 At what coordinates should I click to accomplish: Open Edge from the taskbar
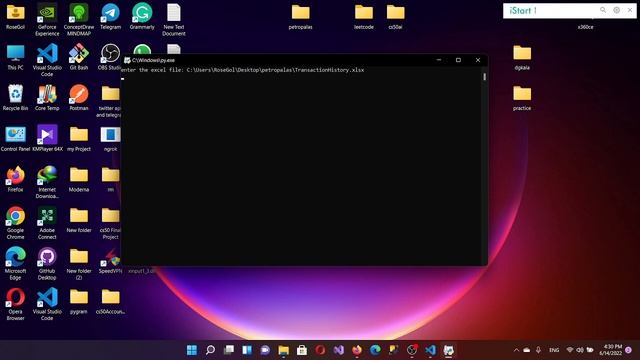pyautogui.click(x=376, y=350)
